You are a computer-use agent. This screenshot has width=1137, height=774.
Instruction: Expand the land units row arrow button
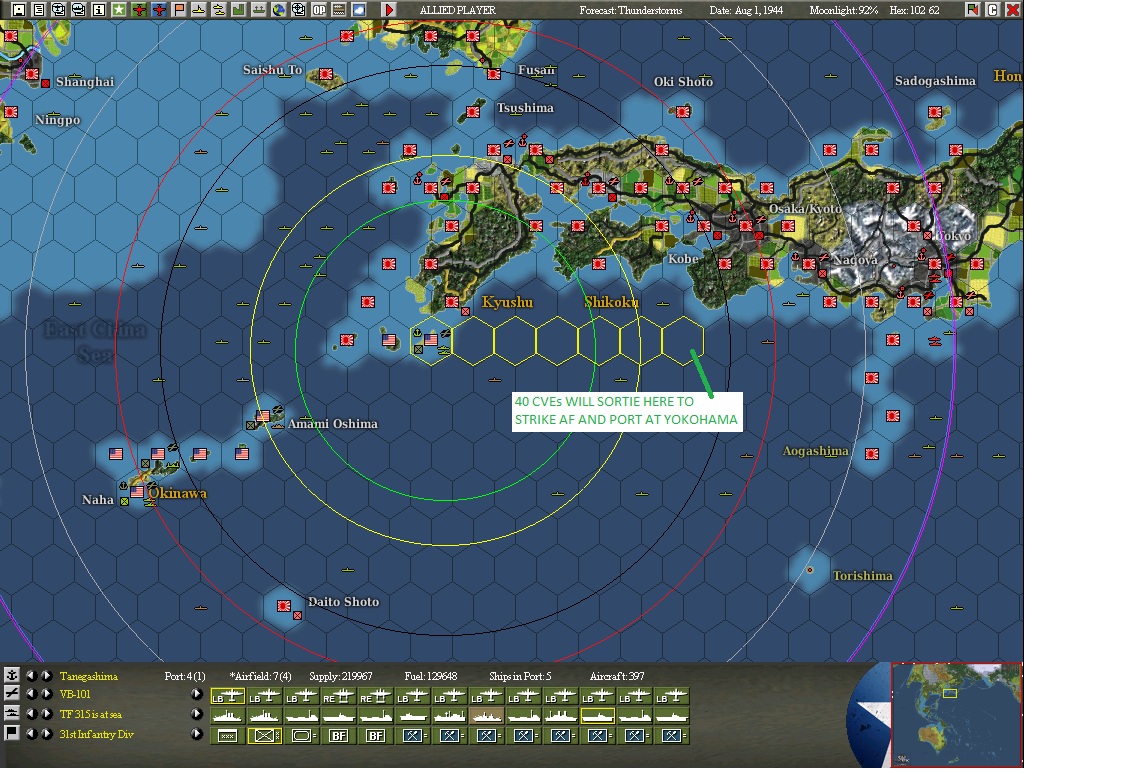pyautogui.click(x=197, y=733)
